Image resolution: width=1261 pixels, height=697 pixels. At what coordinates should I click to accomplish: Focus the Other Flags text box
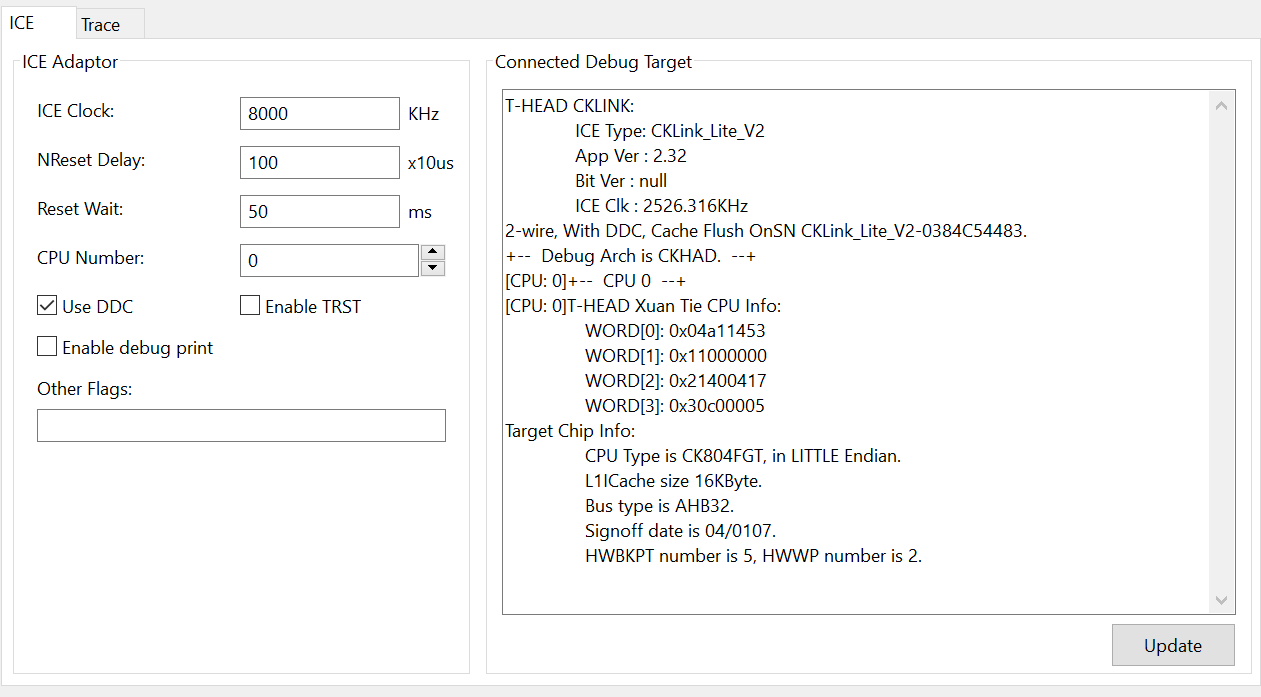[x=241, y=425]
